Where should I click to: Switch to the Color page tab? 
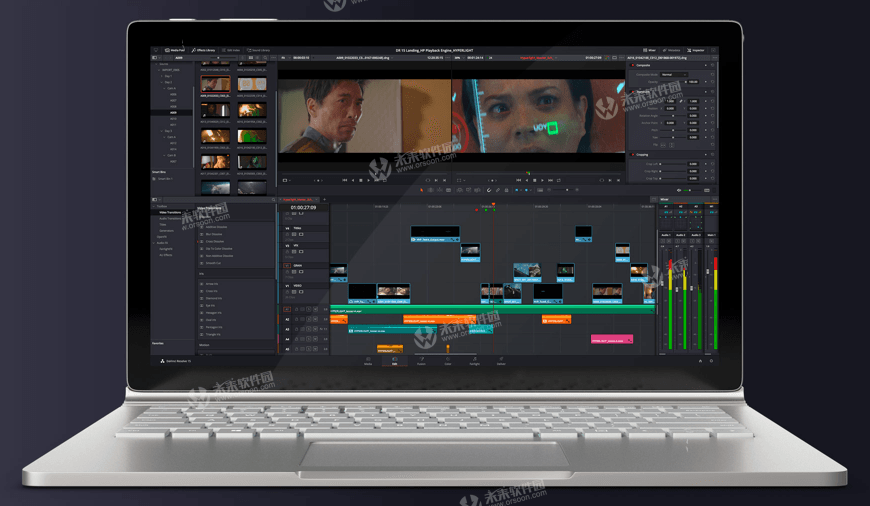[x=448, y=361]
